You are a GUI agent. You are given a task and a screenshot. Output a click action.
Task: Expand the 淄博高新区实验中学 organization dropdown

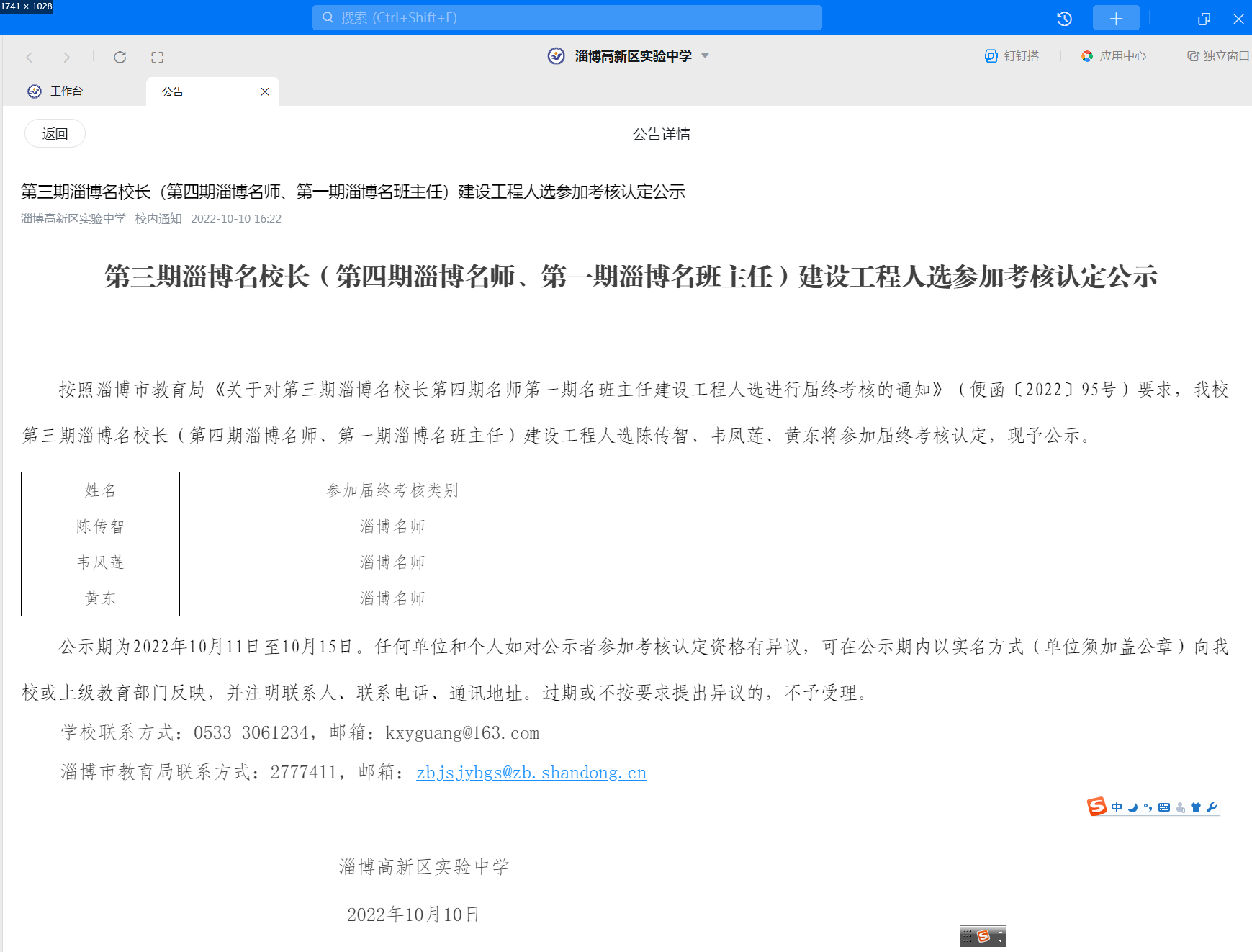[x=706, y=55]
